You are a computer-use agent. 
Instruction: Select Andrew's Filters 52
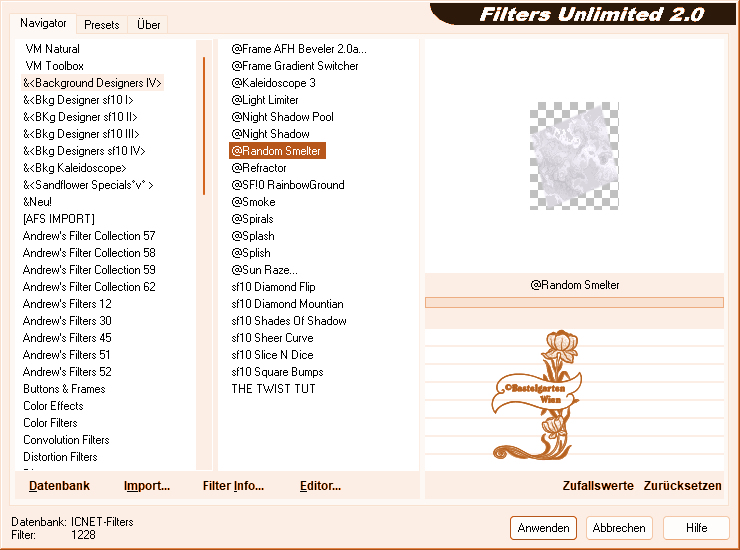67,372
